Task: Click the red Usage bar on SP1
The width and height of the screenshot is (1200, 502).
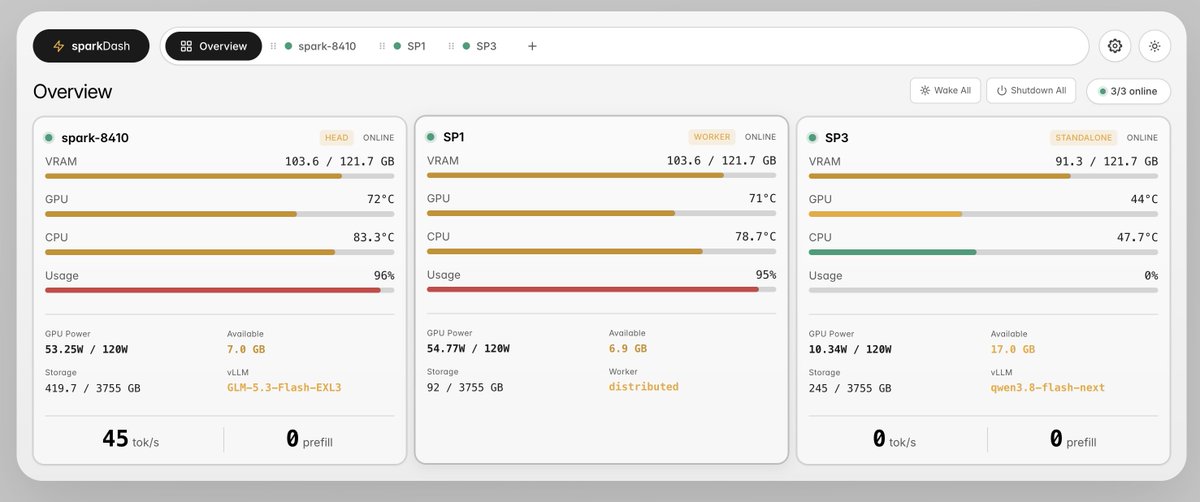Action: tap(602, 289)
